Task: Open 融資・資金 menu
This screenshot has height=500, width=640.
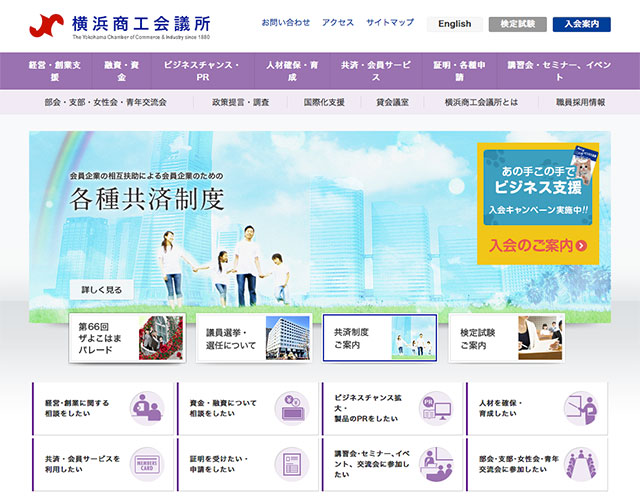Action: 122,71
